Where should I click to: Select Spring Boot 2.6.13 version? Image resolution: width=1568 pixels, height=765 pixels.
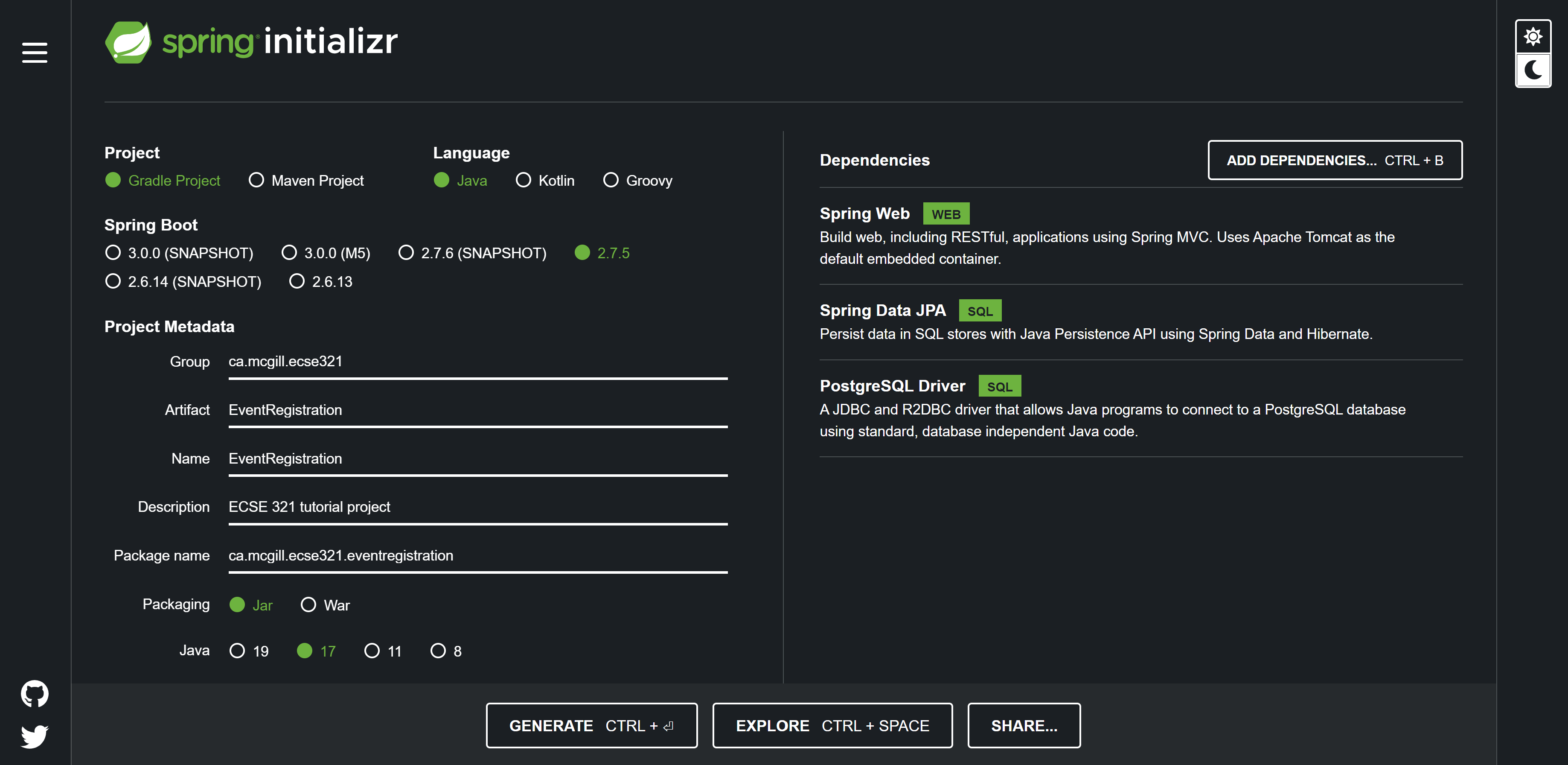[297, 281]
